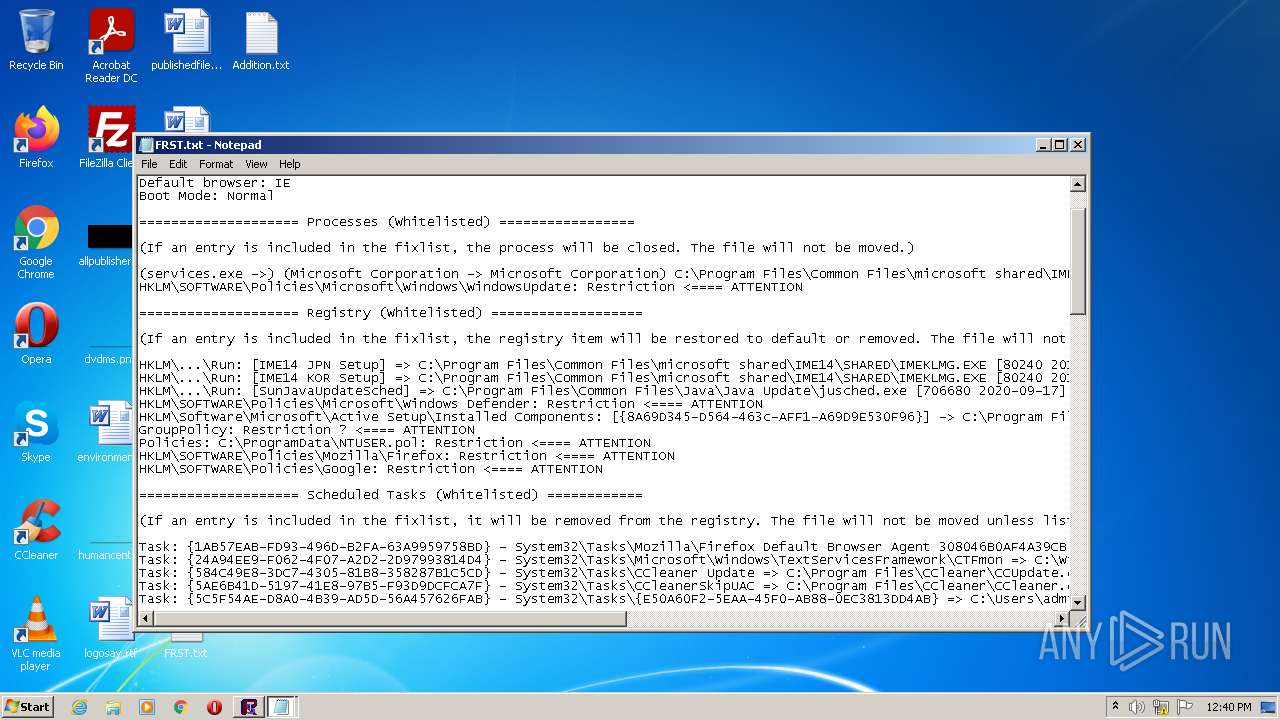Click the Opera taskbar icon
This screenshot has height=720, width=1280.
(x=214, y=707)
